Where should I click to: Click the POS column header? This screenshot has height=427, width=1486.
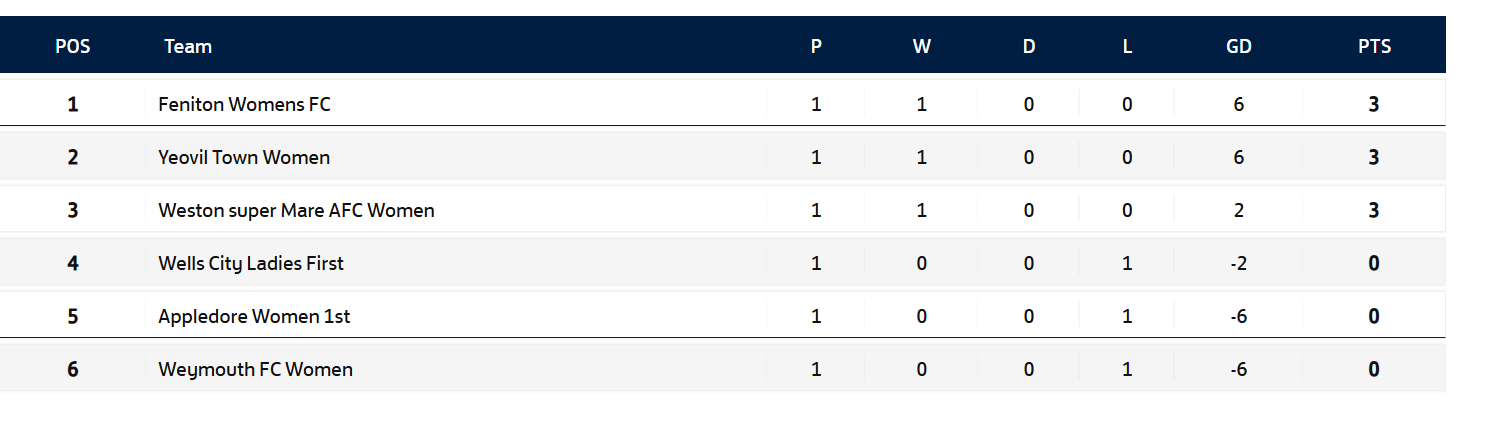pos(73,46)
